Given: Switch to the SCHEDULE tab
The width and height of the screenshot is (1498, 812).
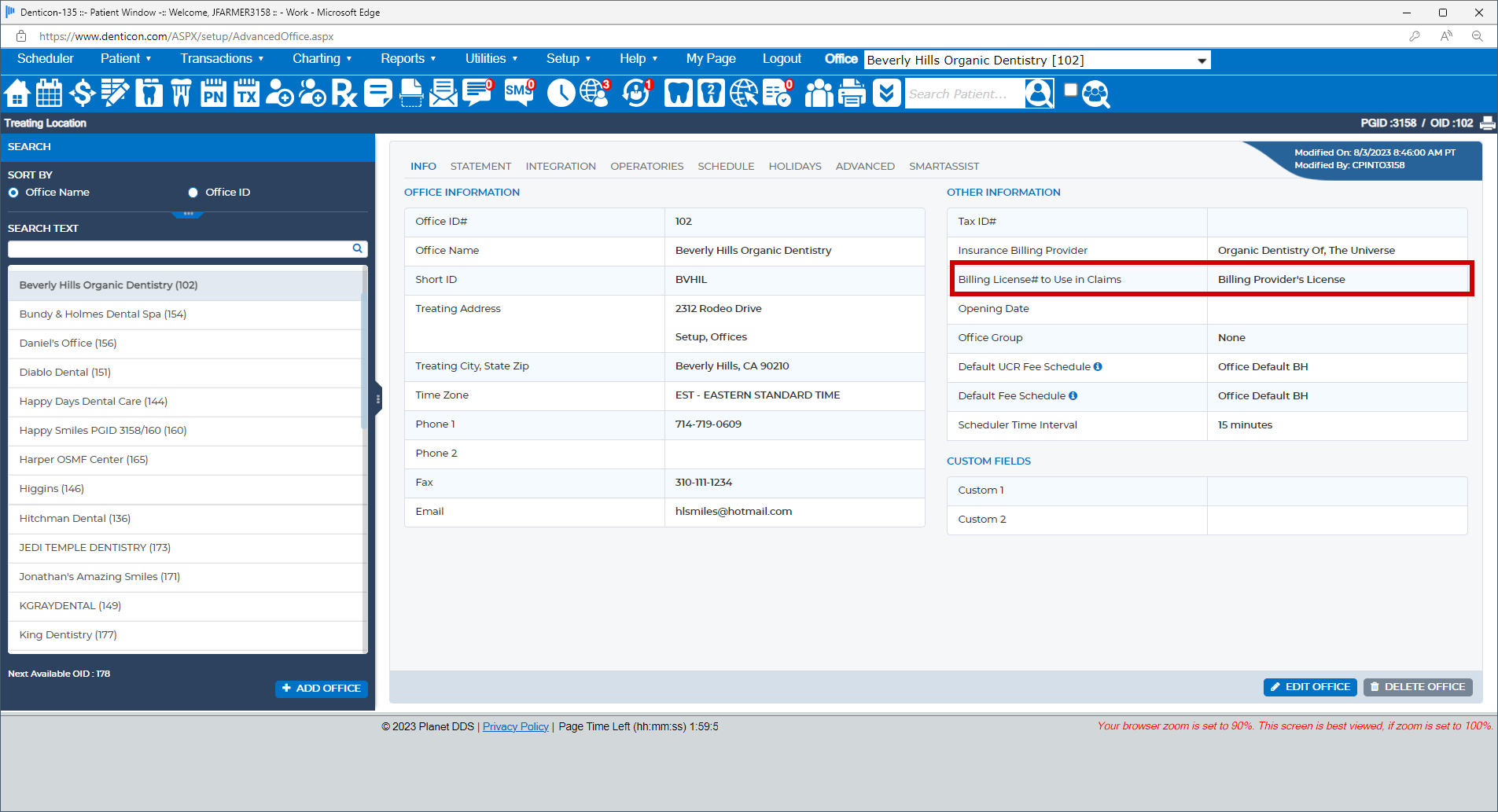Looking at the screenshot, I should (x=726, y=166).
